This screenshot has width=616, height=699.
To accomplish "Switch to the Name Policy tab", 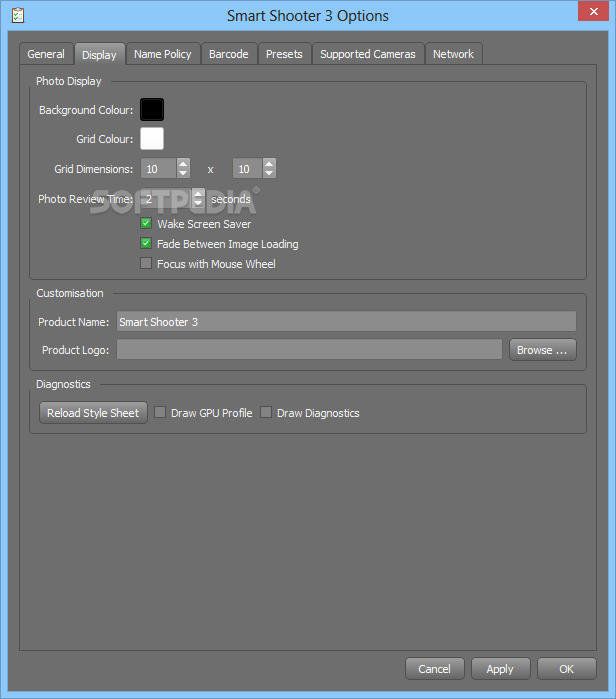I will 163,54.
